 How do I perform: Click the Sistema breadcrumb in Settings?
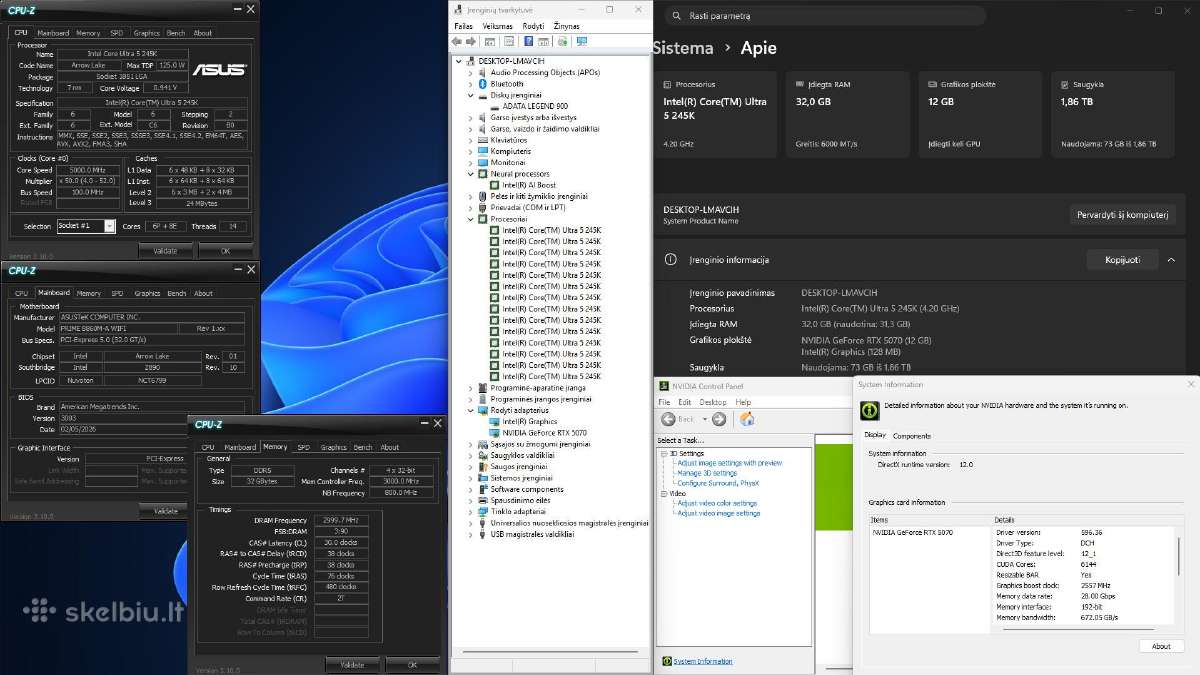(x=683, y=48)
